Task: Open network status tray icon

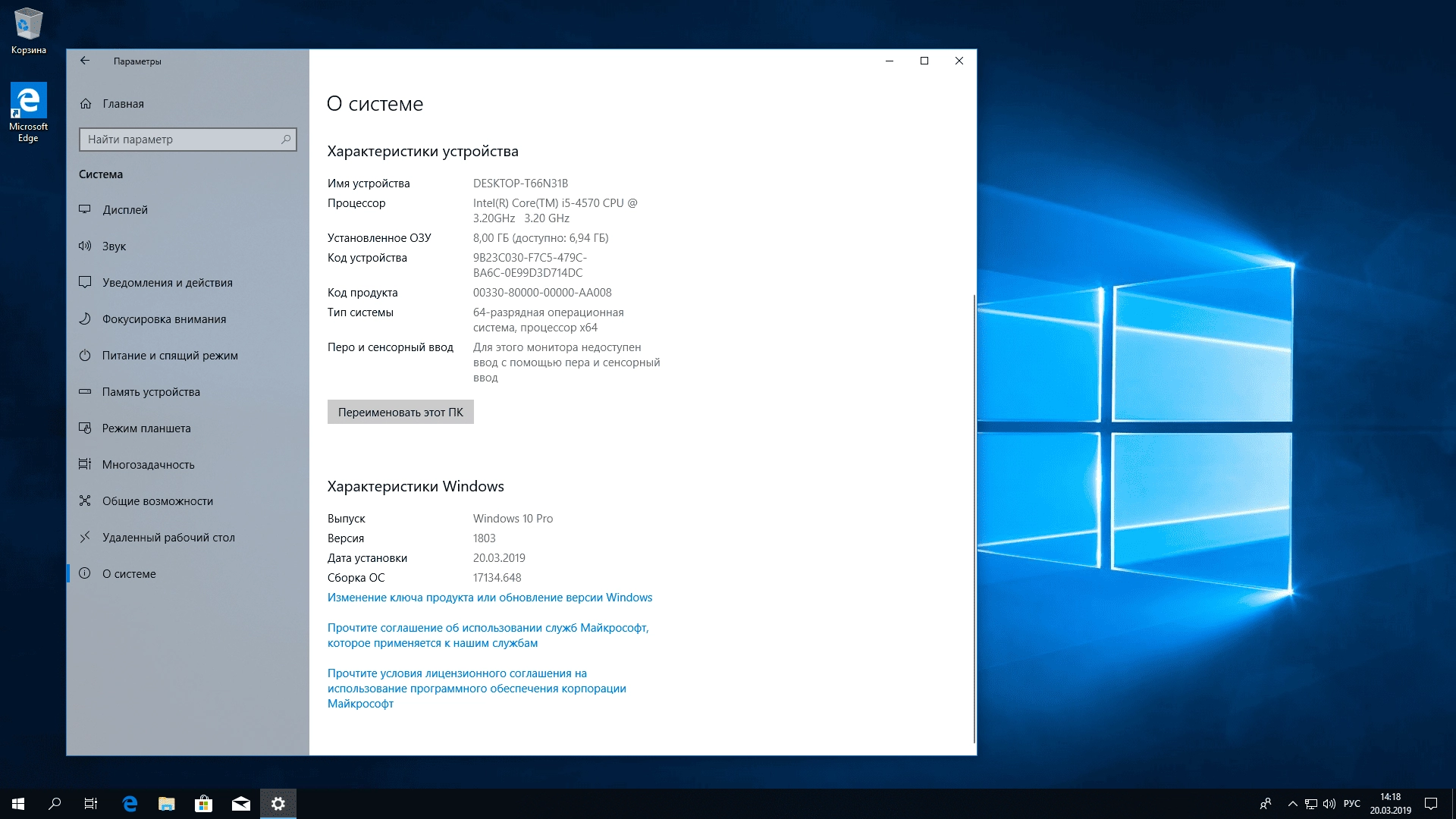Action: [x=1311, y=804]
